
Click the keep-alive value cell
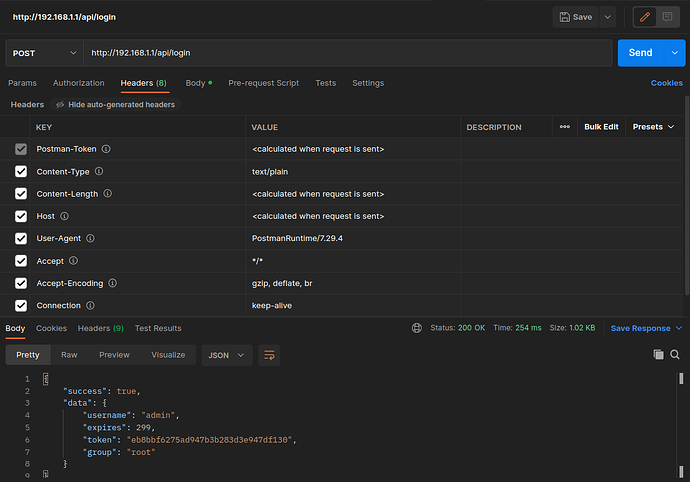(353, 305)
